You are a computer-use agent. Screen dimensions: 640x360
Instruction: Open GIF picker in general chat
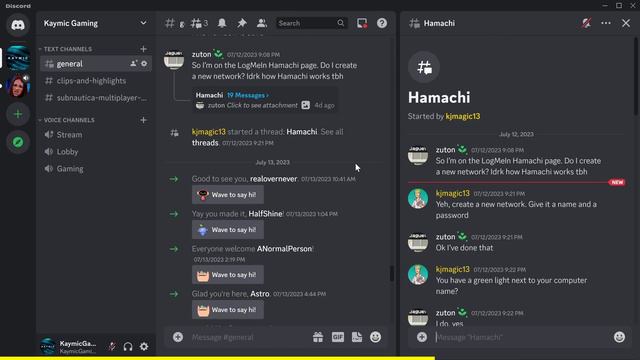[338, 337]
